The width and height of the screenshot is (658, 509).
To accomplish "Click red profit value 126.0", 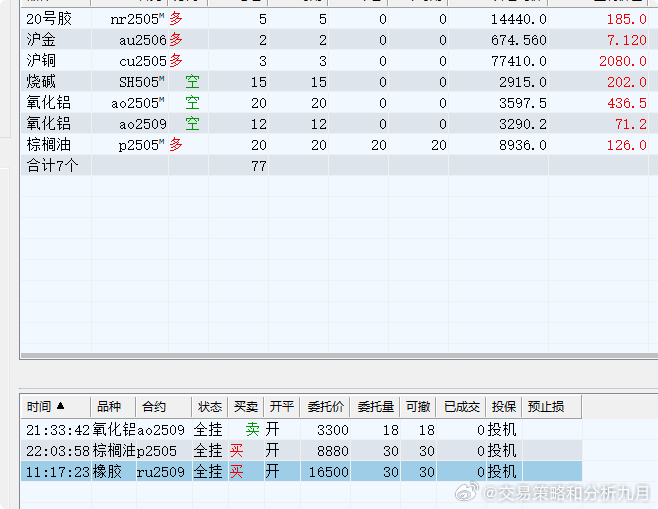I will 627,145.
